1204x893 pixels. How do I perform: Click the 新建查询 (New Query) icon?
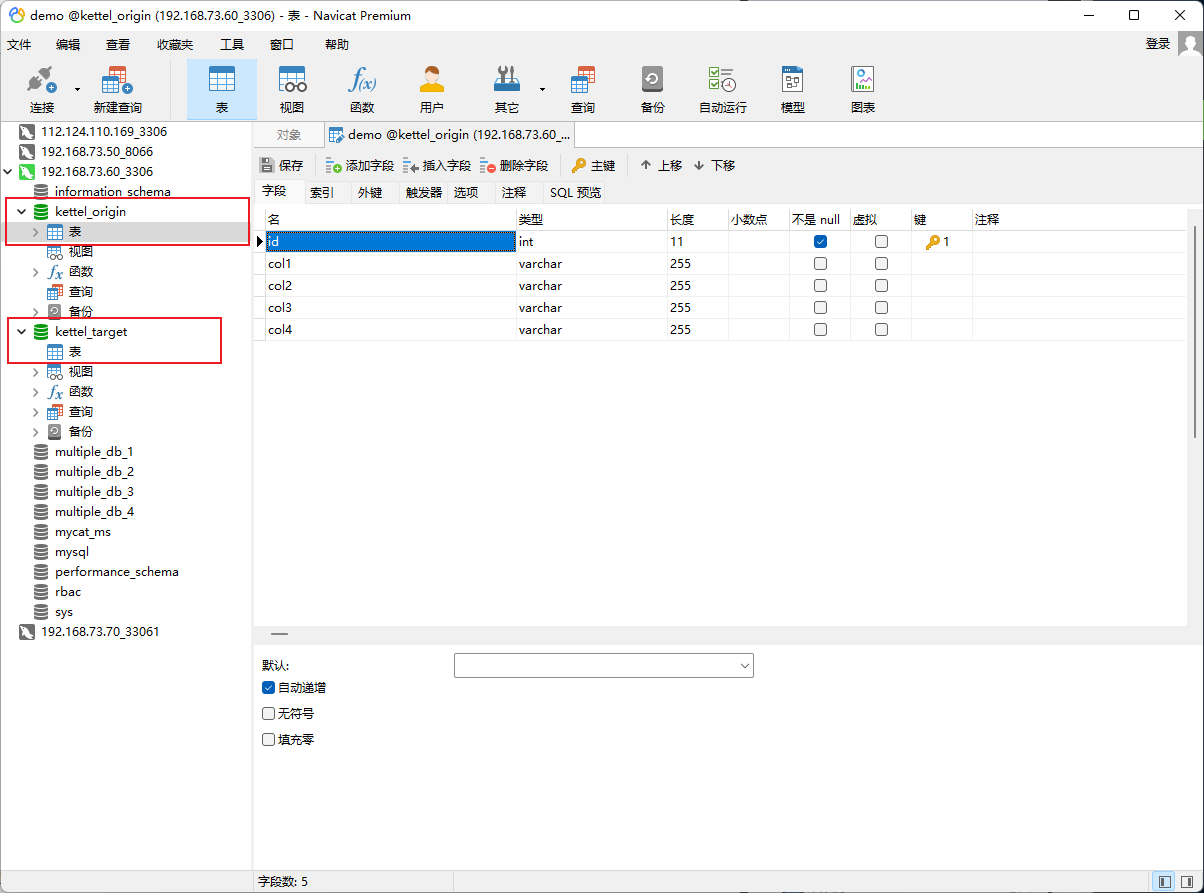[117, 89]
